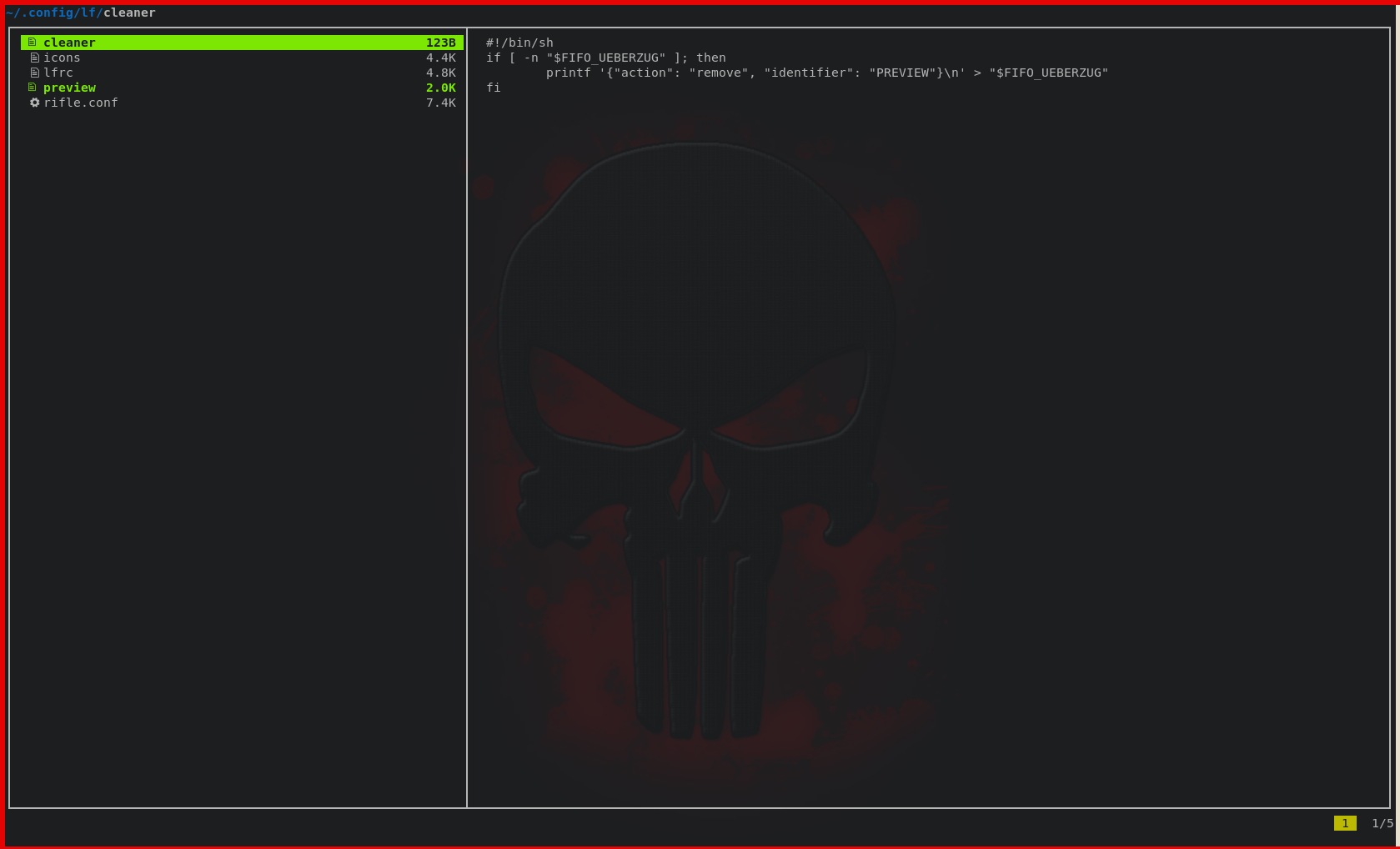Click the file icon beside icons
This screenshot has width=1400, height=849.
point(35,58)
